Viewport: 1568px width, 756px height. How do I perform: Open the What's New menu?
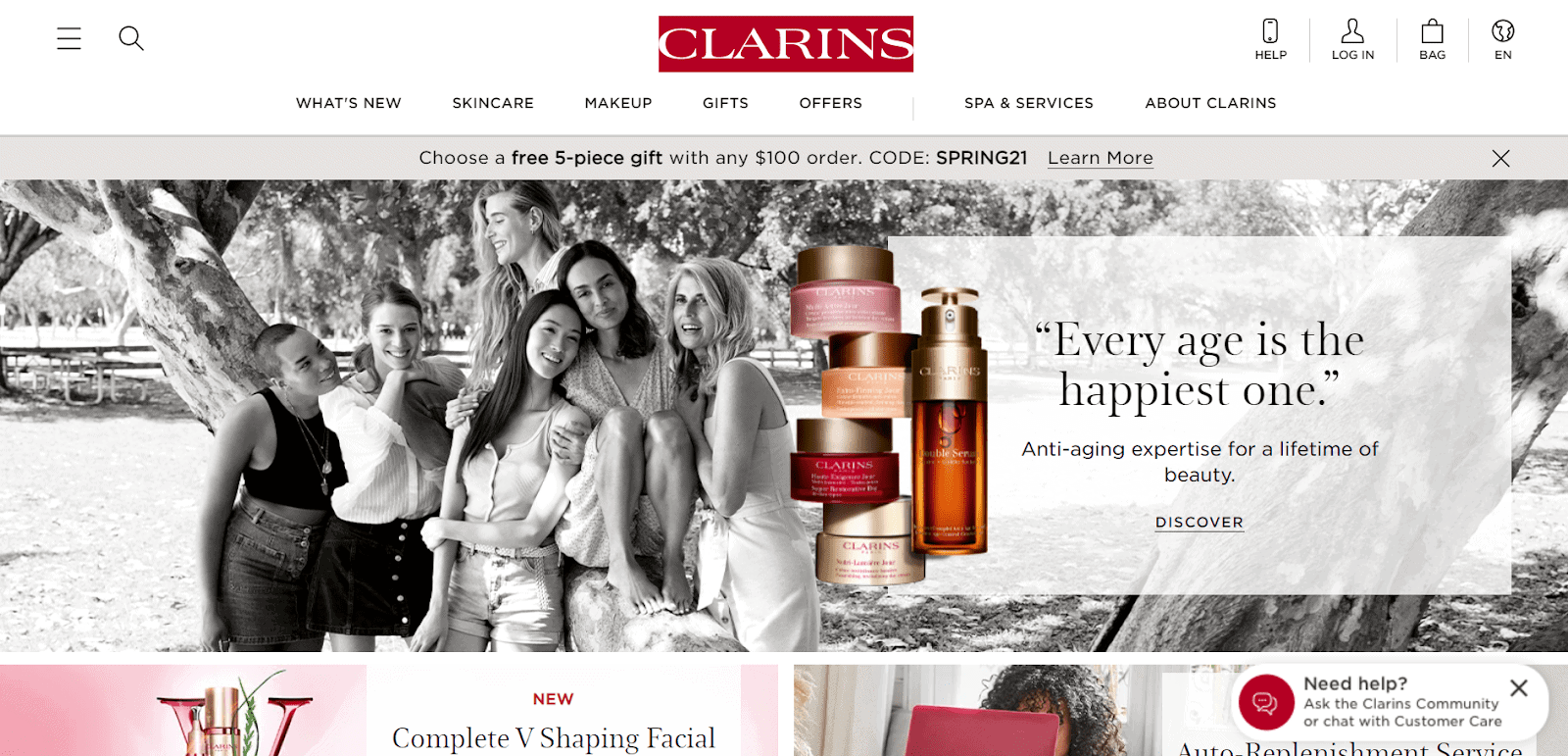point(349,103)
